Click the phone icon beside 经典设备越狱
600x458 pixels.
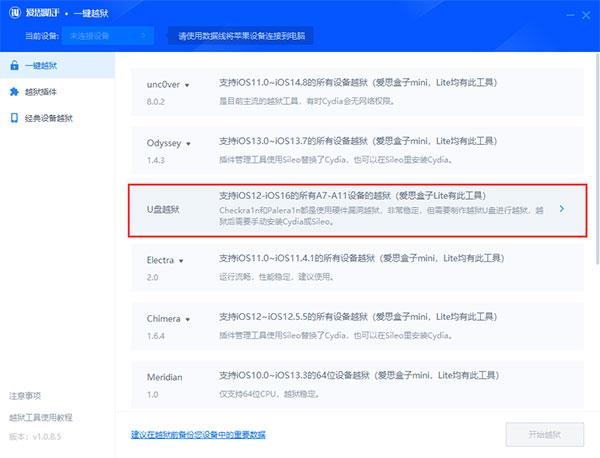[13, 118]
